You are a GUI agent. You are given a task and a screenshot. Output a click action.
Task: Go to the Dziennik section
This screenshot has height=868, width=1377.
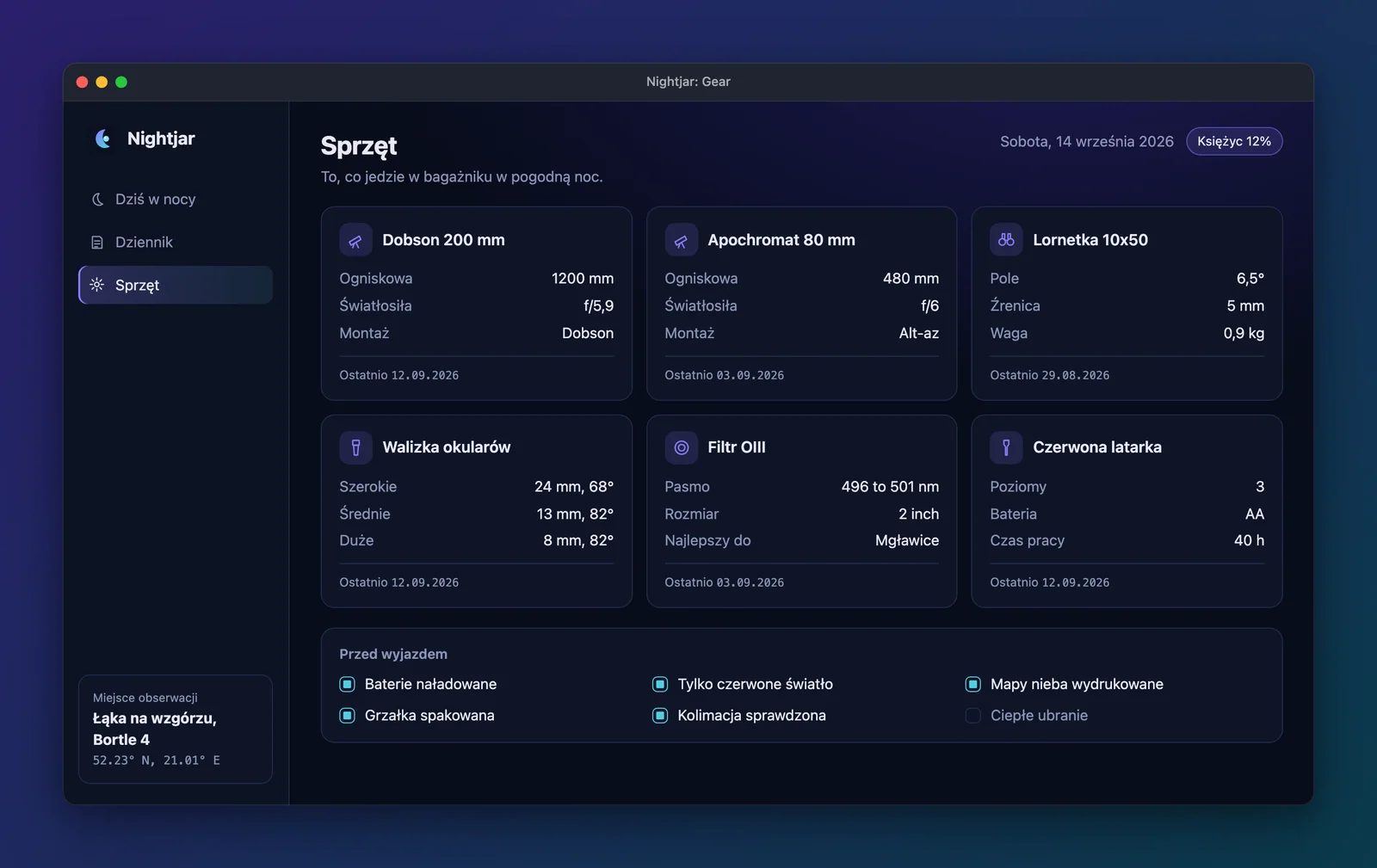[176, 242]
